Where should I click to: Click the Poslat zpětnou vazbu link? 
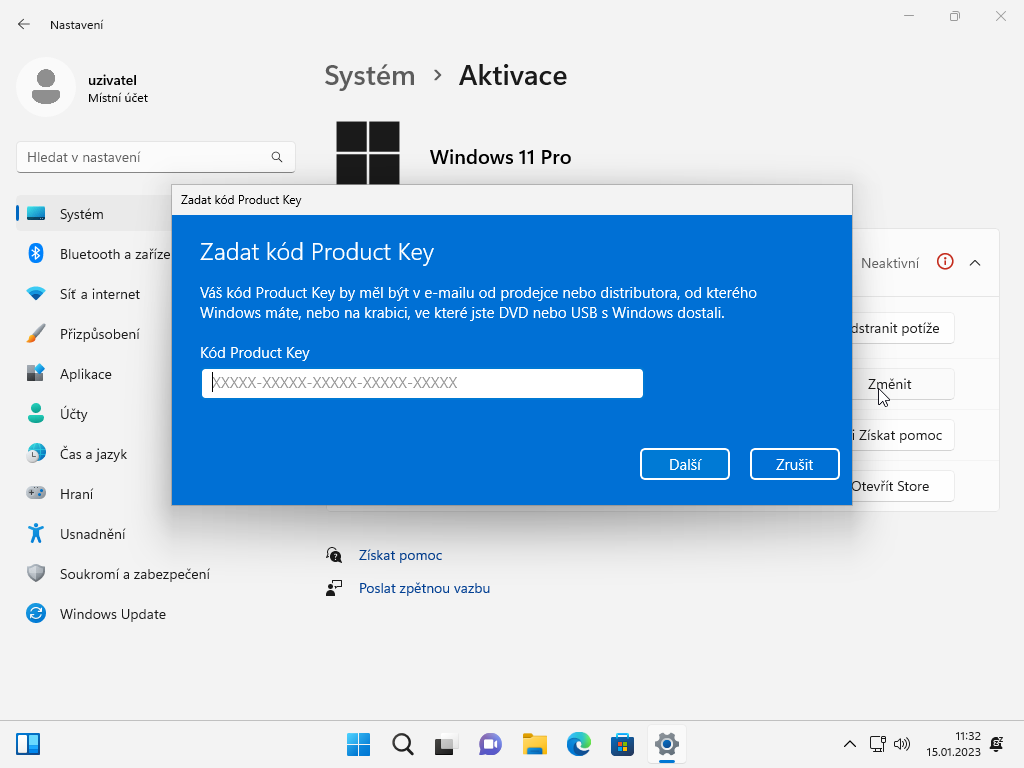point(424,588)
